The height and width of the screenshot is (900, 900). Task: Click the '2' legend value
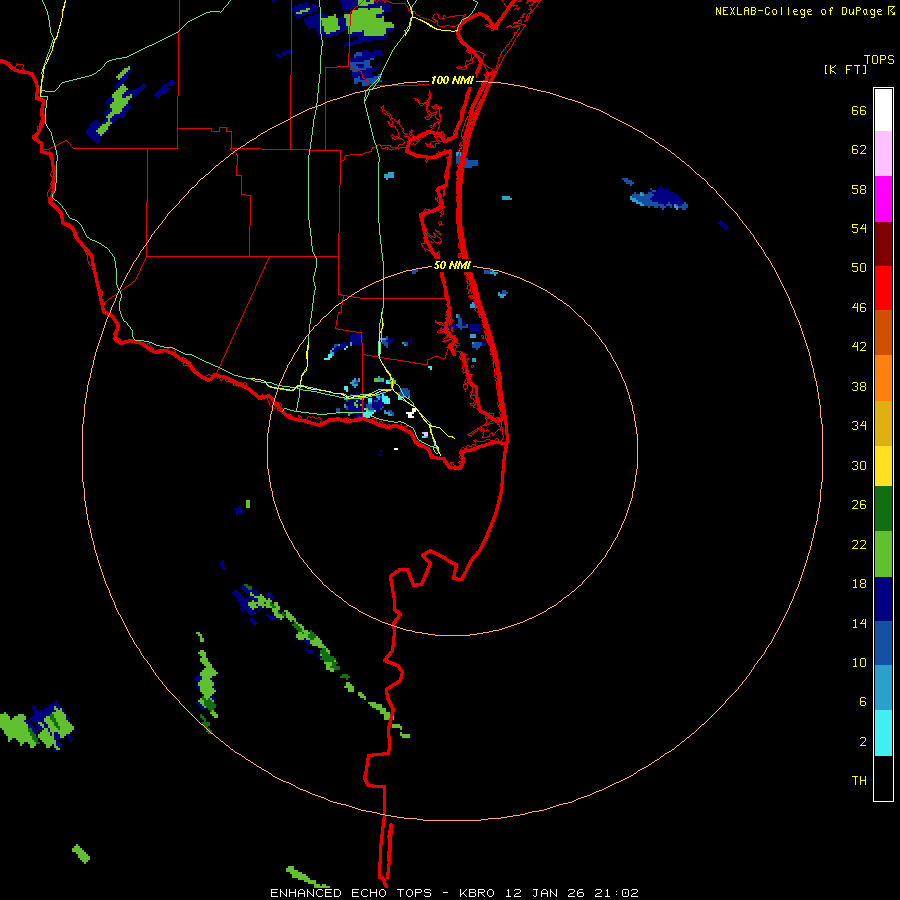[862, 742]
